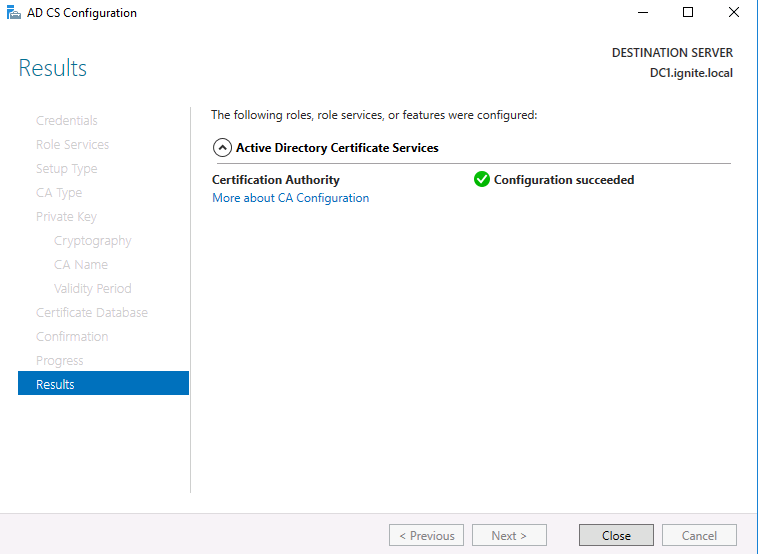Maximize the AD CS Configuration window
758x554 pixels.
tap(687, 13)
